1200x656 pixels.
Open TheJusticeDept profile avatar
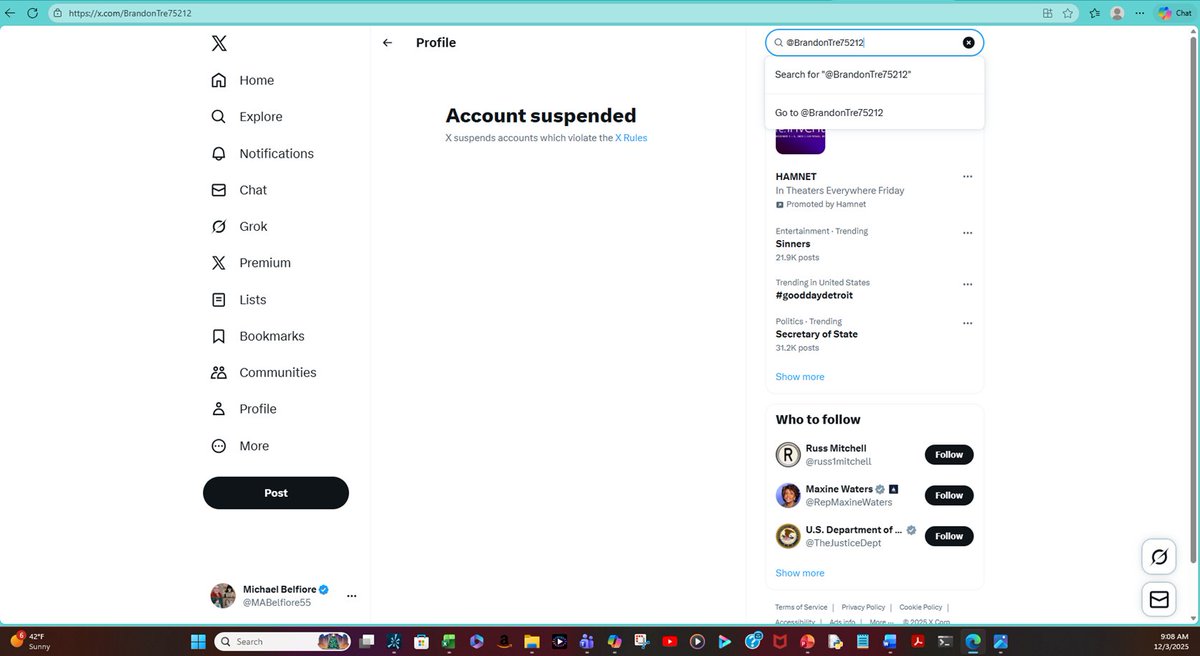pos(788,536)
